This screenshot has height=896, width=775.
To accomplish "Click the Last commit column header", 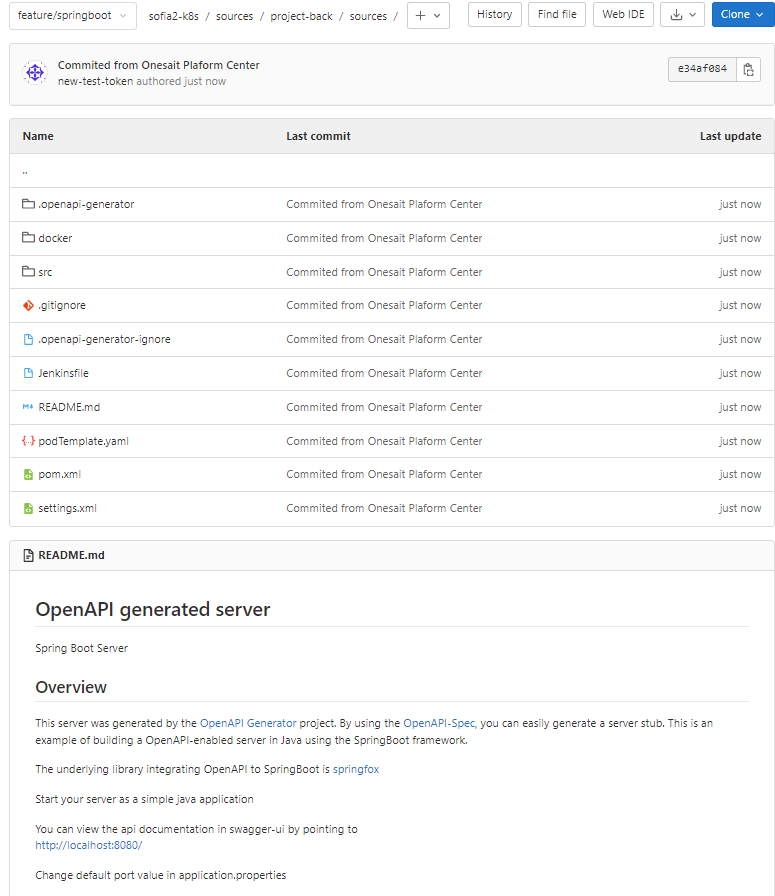I will click(318, 136).
